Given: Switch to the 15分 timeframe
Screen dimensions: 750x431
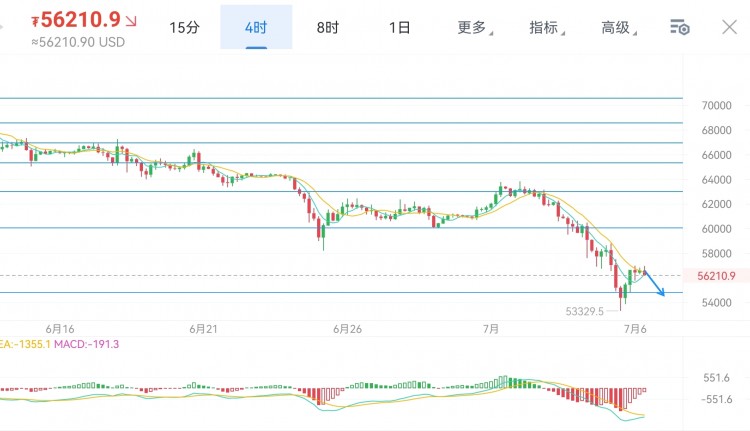Looking at the screenshot, I should coord(184,27).
